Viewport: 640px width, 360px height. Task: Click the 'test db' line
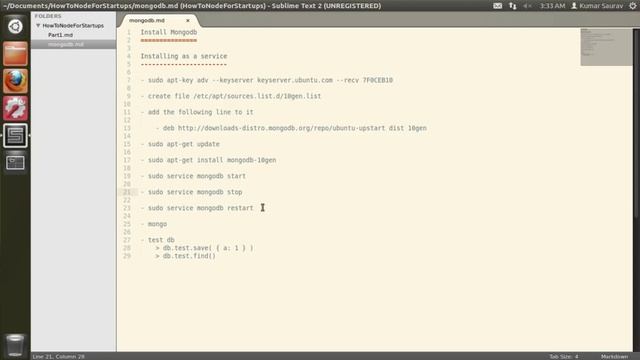[x=158, y=240]
